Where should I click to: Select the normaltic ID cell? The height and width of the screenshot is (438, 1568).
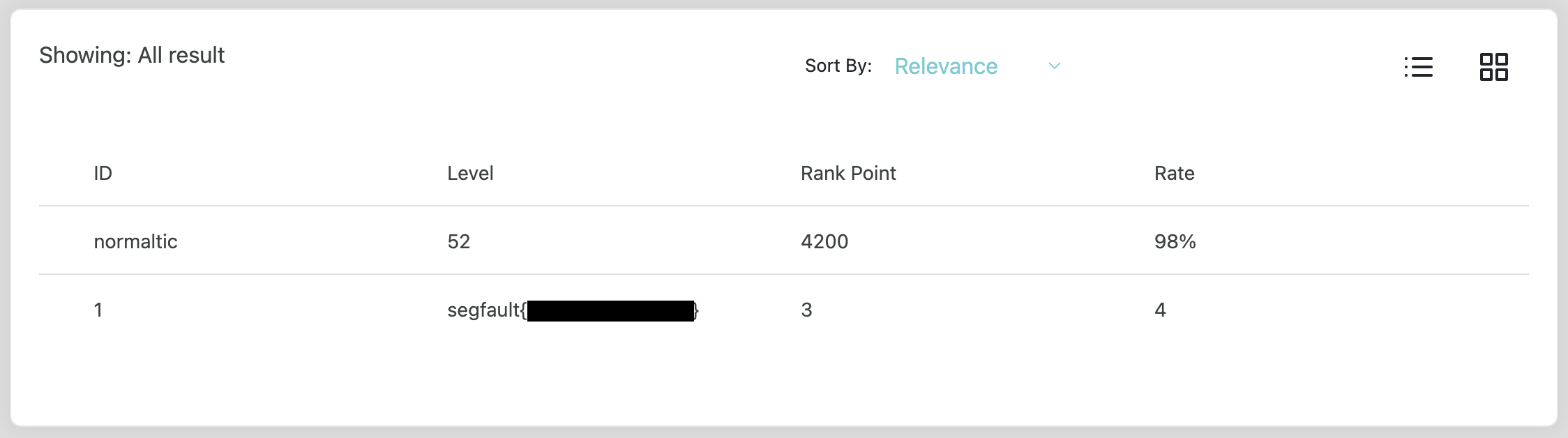tap(135, 241)
